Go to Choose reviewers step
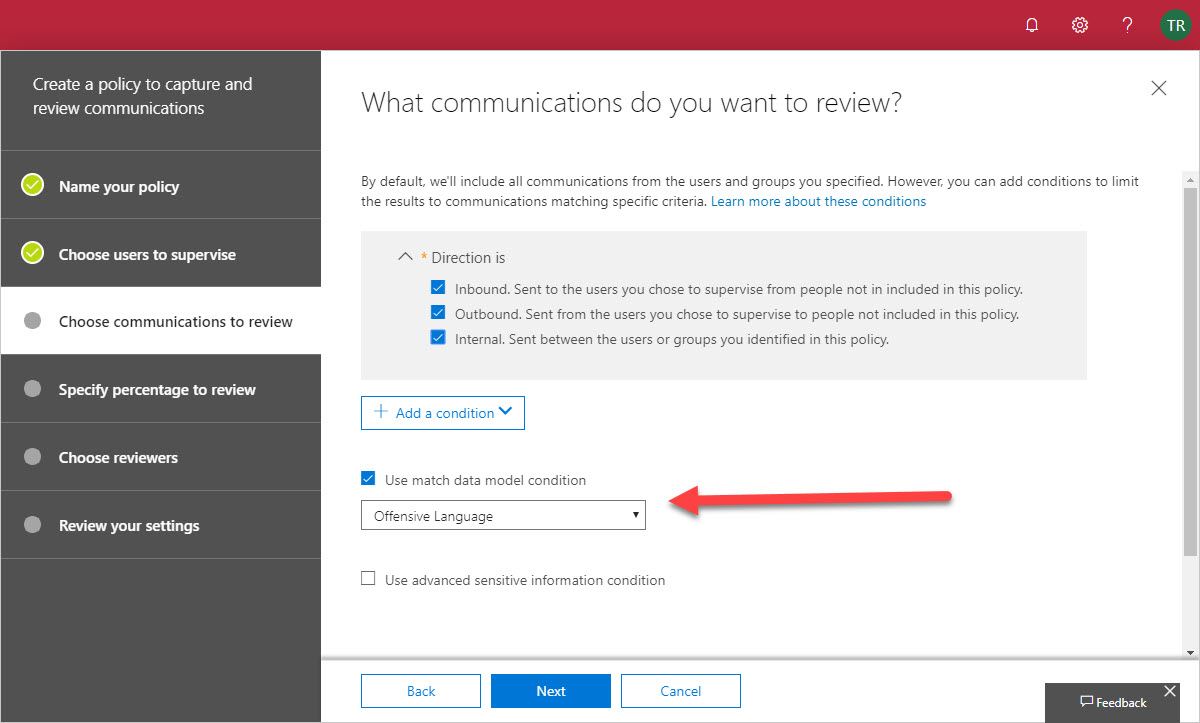1200x723 pixels. (118, 458)
